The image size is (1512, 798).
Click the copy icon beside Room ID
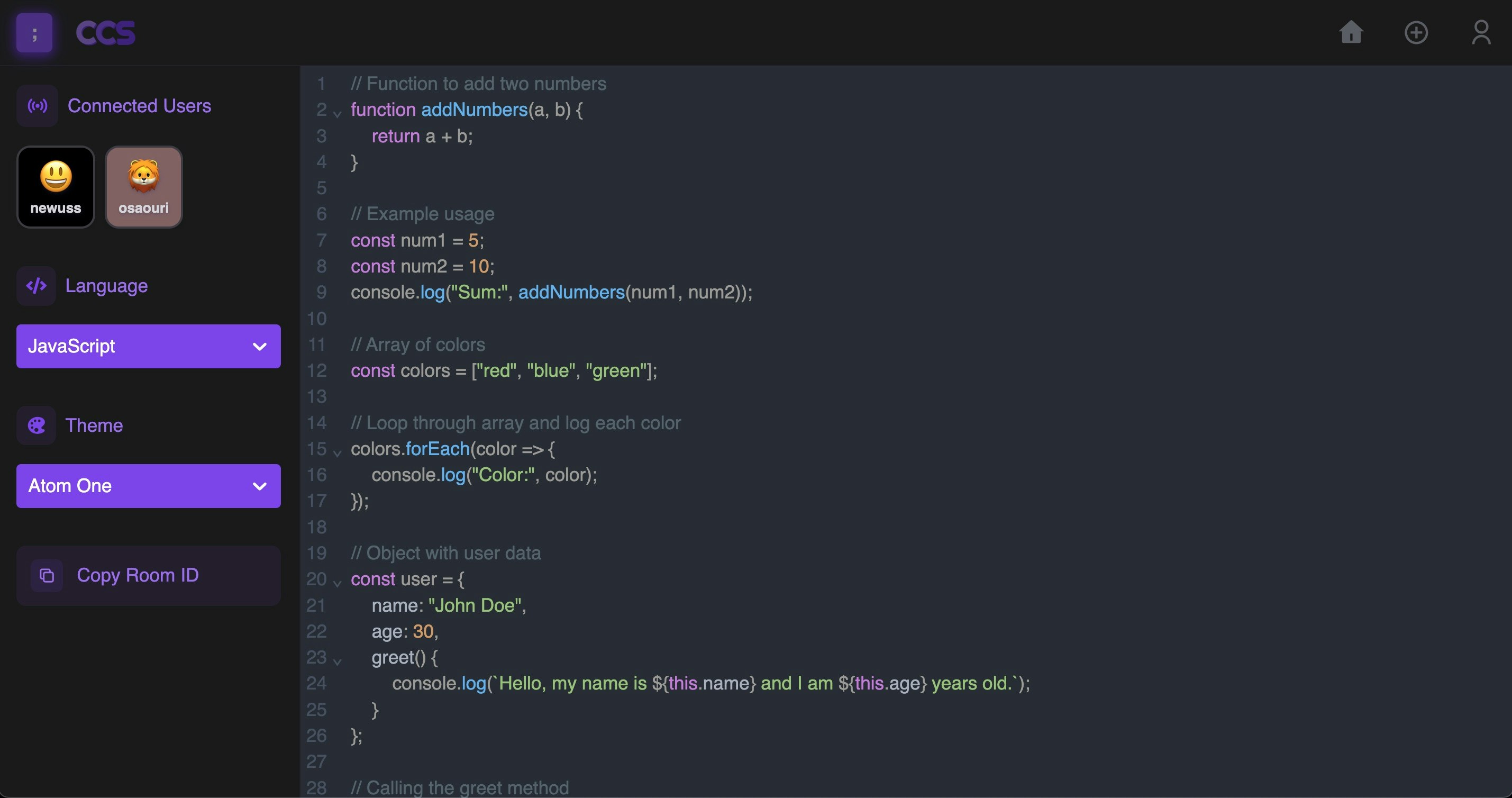tap(47, 575)
